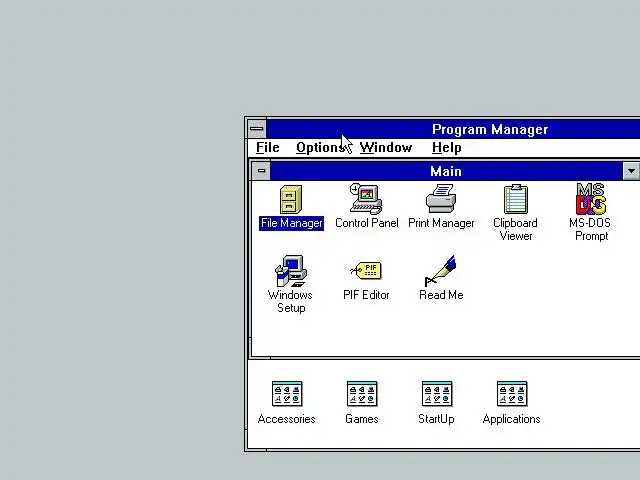This screenshot has height=480, width=640.
Task: Click the 'Games' label text
Action: click(362, 419)
